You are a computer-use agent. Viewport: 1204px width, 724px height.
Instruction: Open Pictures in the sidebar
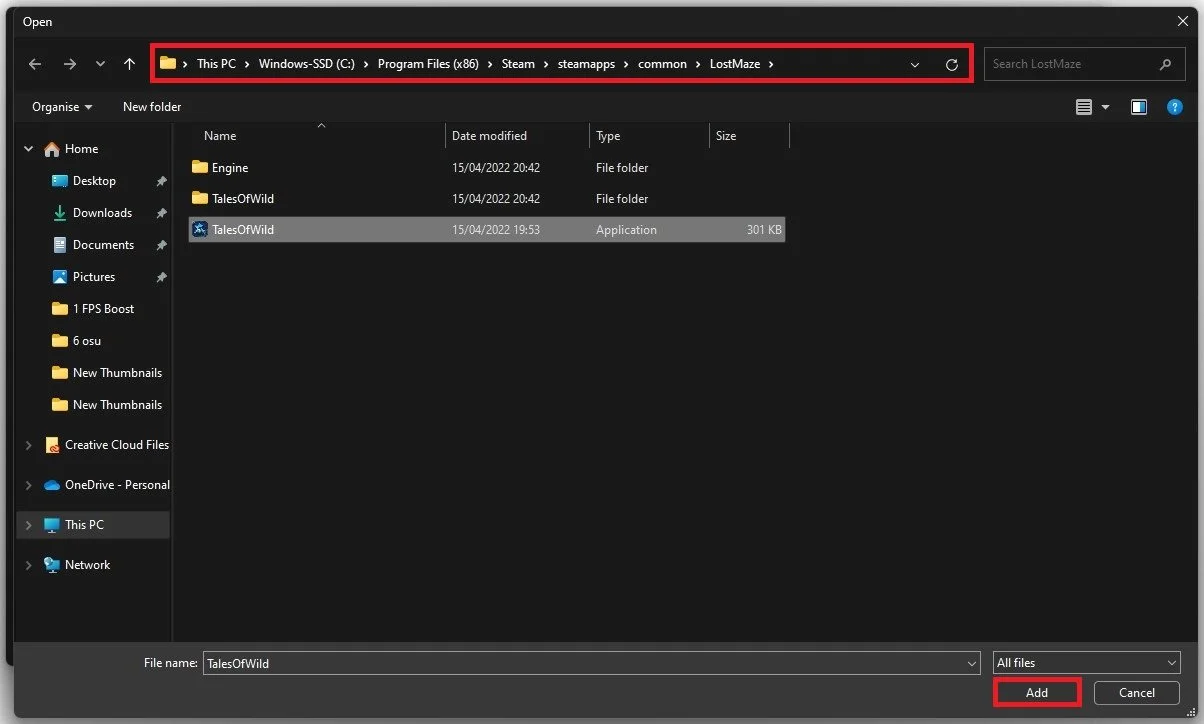click(94, 277)
